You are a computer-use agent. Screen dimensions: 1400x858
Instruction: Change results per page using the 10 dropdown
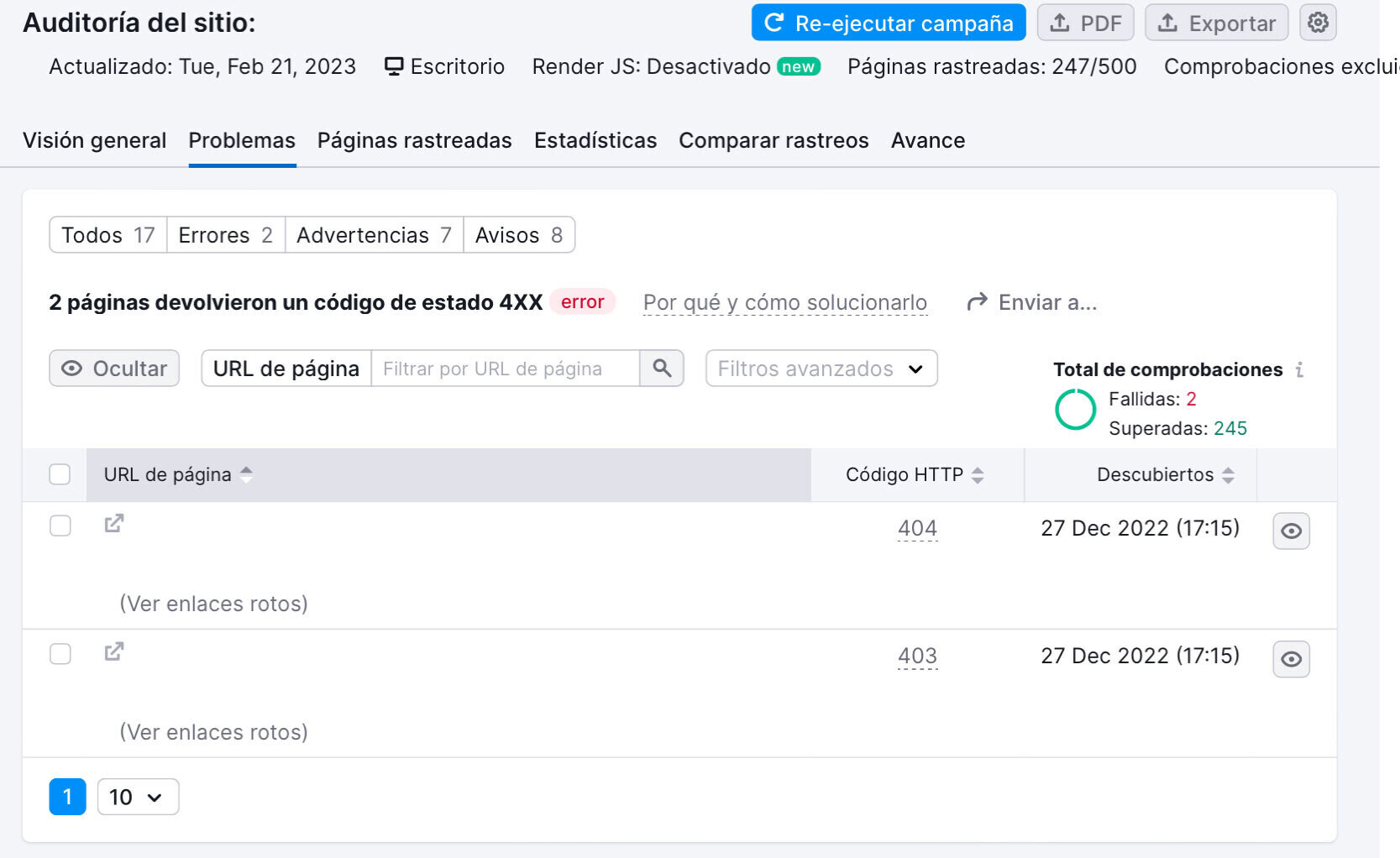point(137,796)
